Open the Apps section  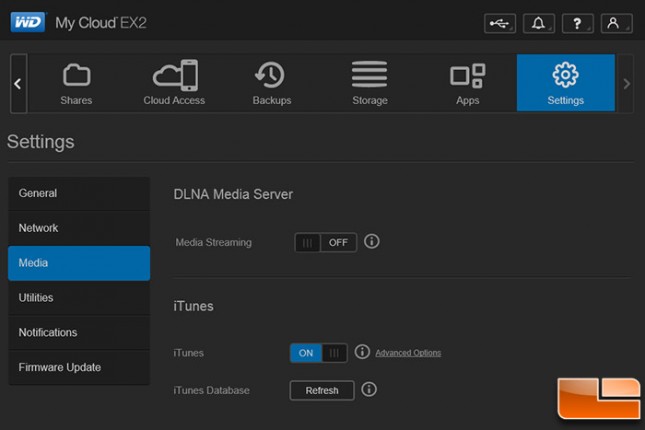(467, 83)
